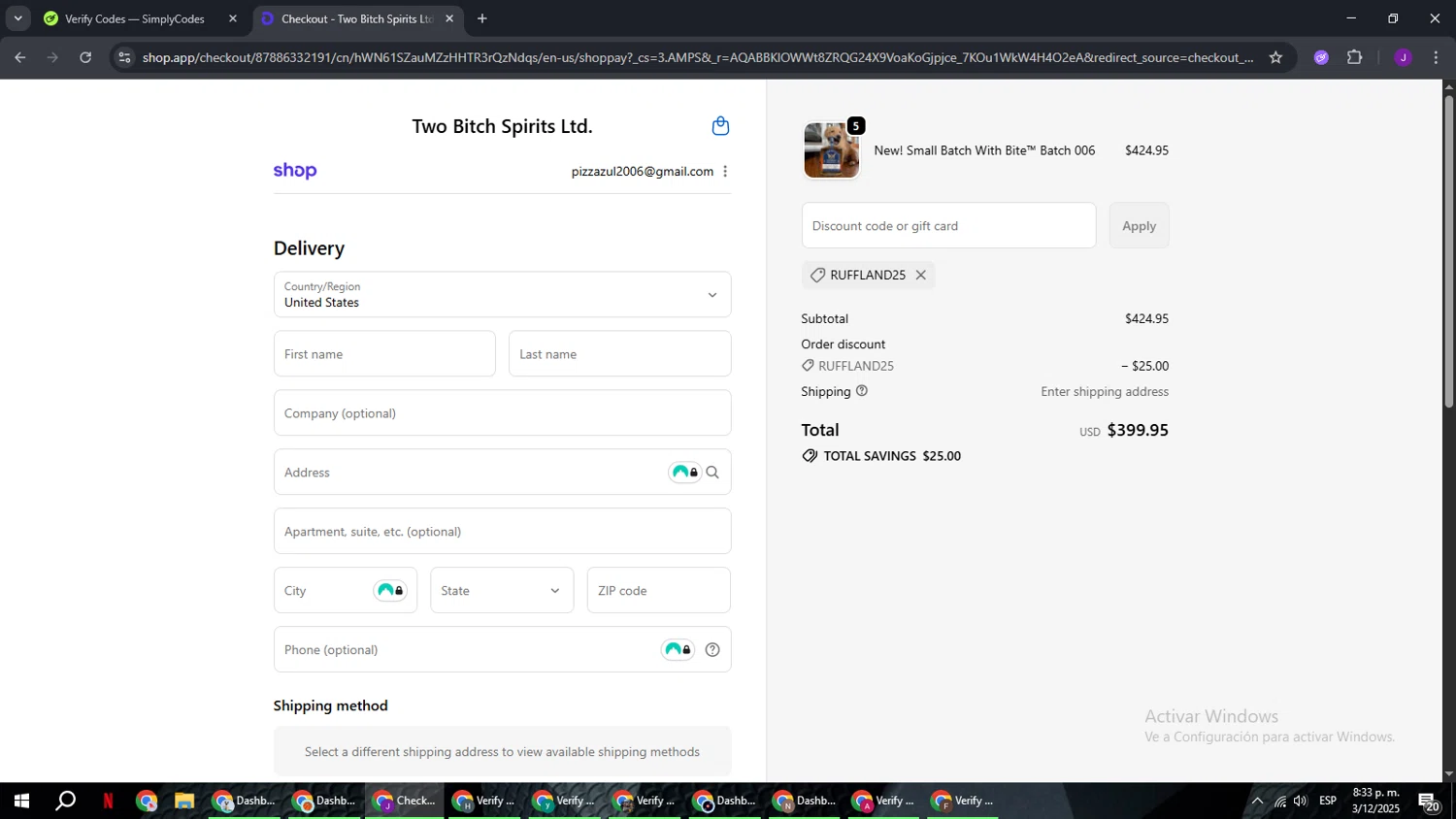Bookmark this page with the star icon

click(1275, 57)
